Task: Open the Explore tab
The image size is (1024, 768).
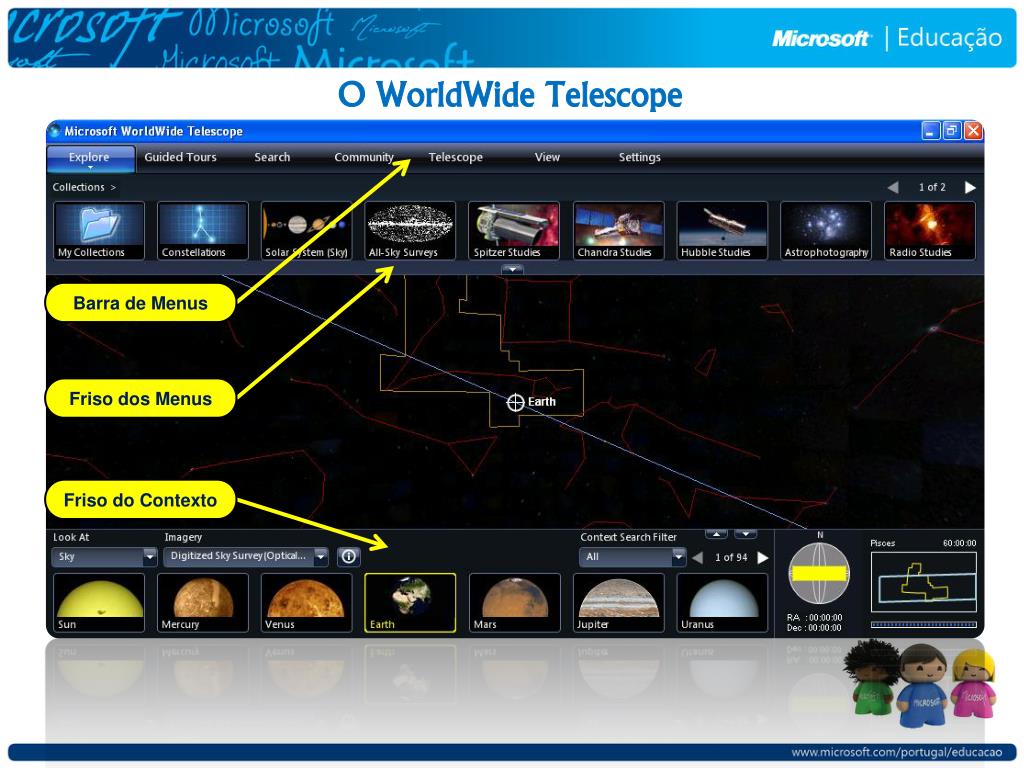Action: pos(90,158)
